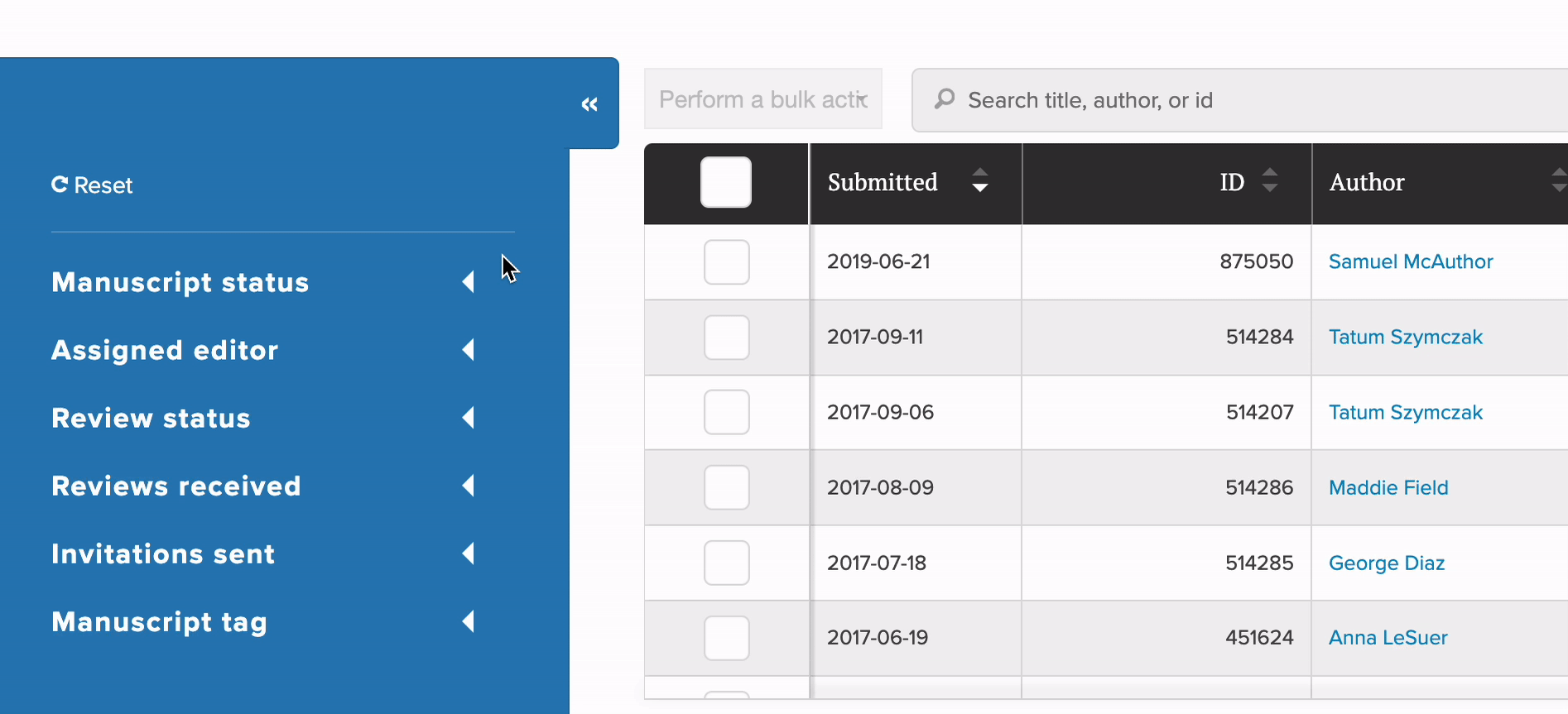Open author George Diaz link
Screen dimensions: 1568x714
pos(1387,563)
